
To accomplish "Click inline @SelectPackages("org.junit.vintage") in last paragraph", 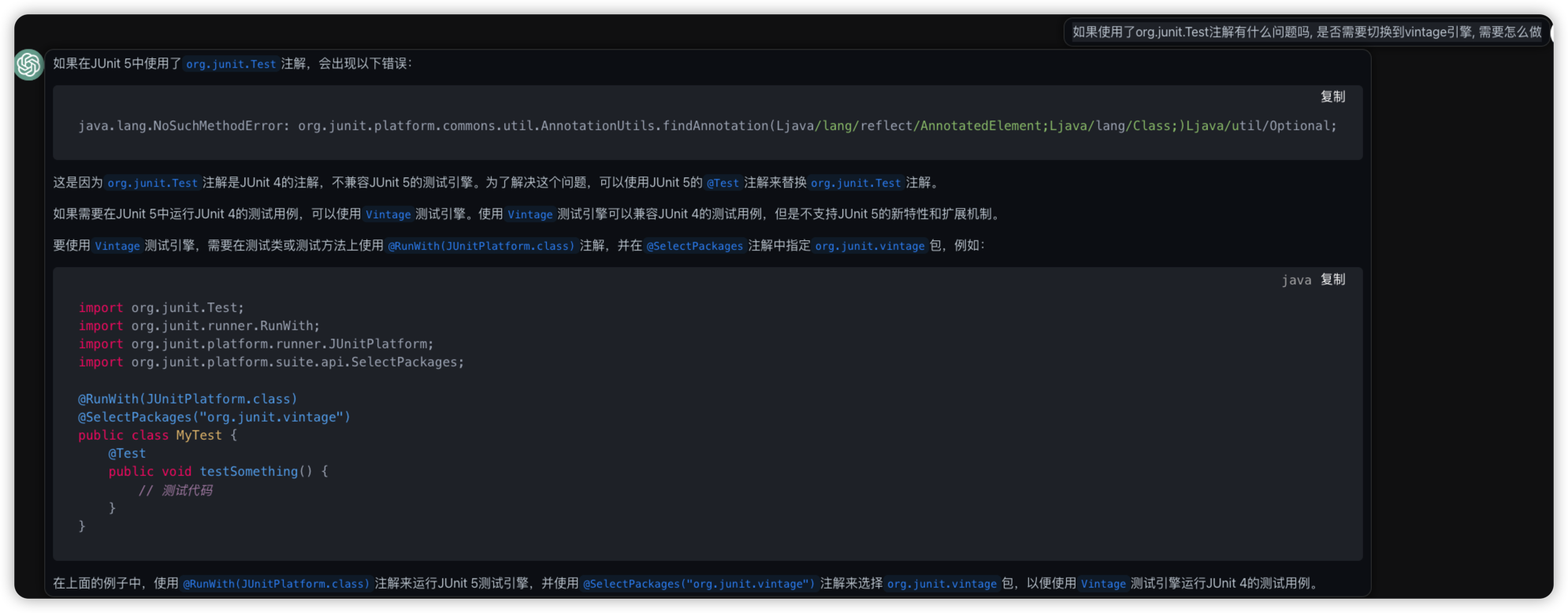I will point(699,584).
